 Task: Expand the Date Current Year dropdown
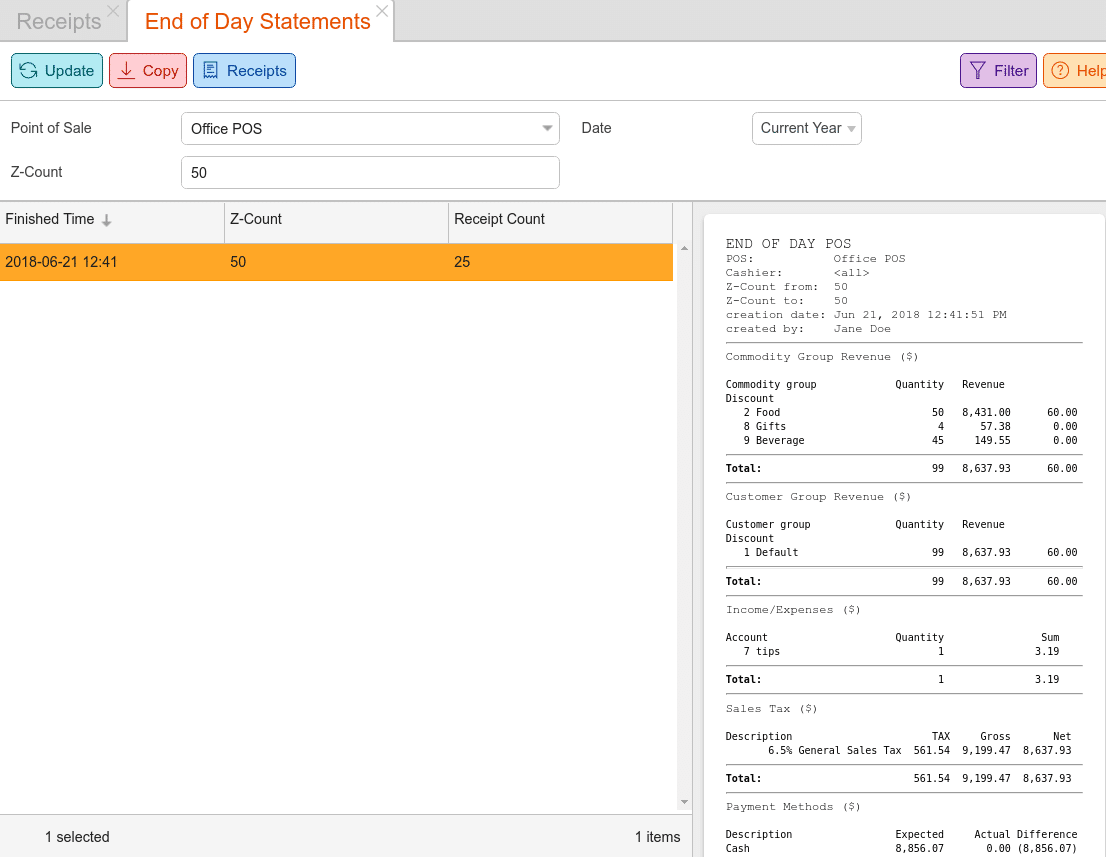click(x=851, y=128)
